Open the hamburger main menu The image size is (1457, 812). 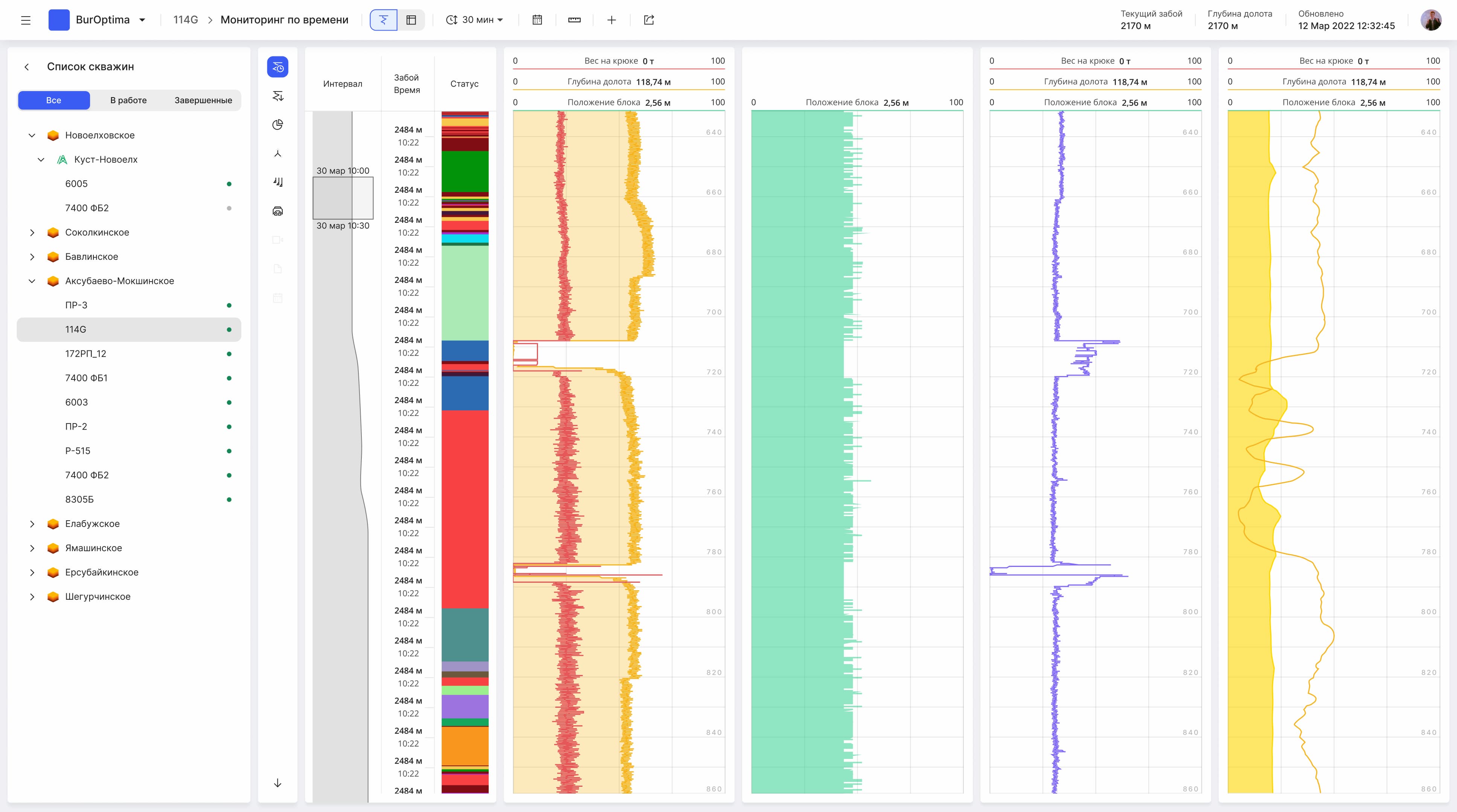(26, 20)
